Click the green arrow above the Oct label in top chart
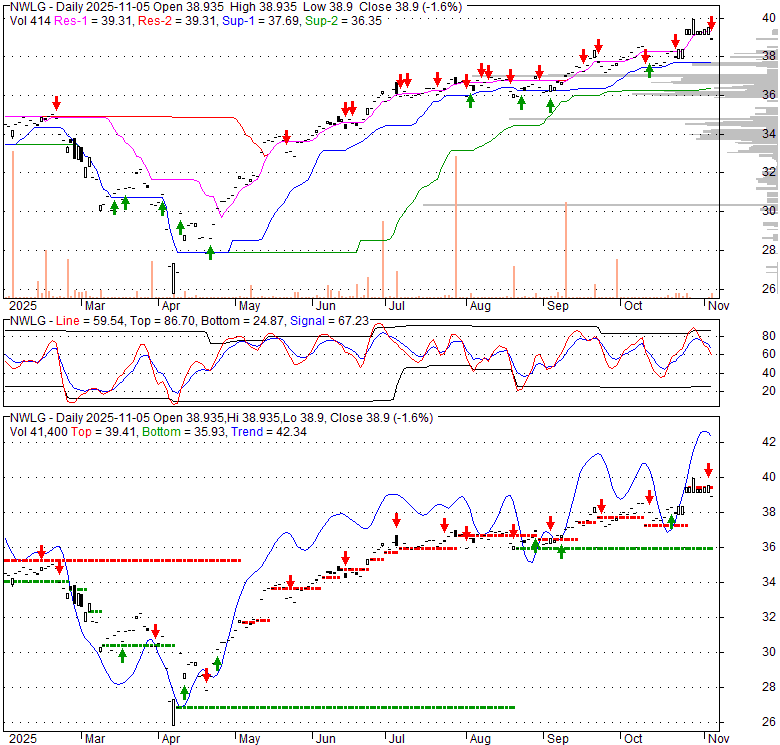This screenshot has width=780, height=745. click(650, 70)
